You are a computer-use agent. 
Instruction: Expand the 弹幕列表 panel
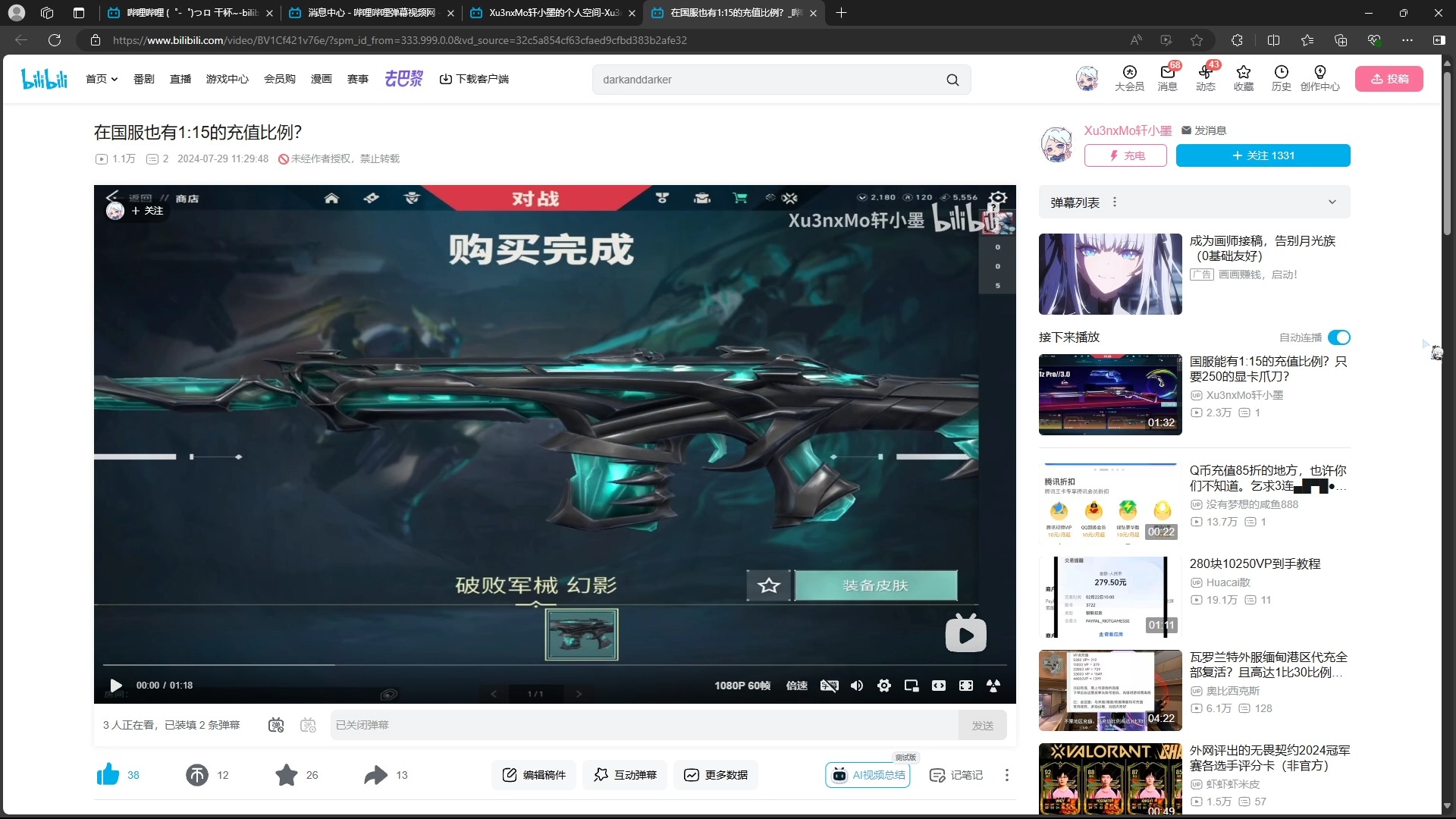tap(1332, 202)
